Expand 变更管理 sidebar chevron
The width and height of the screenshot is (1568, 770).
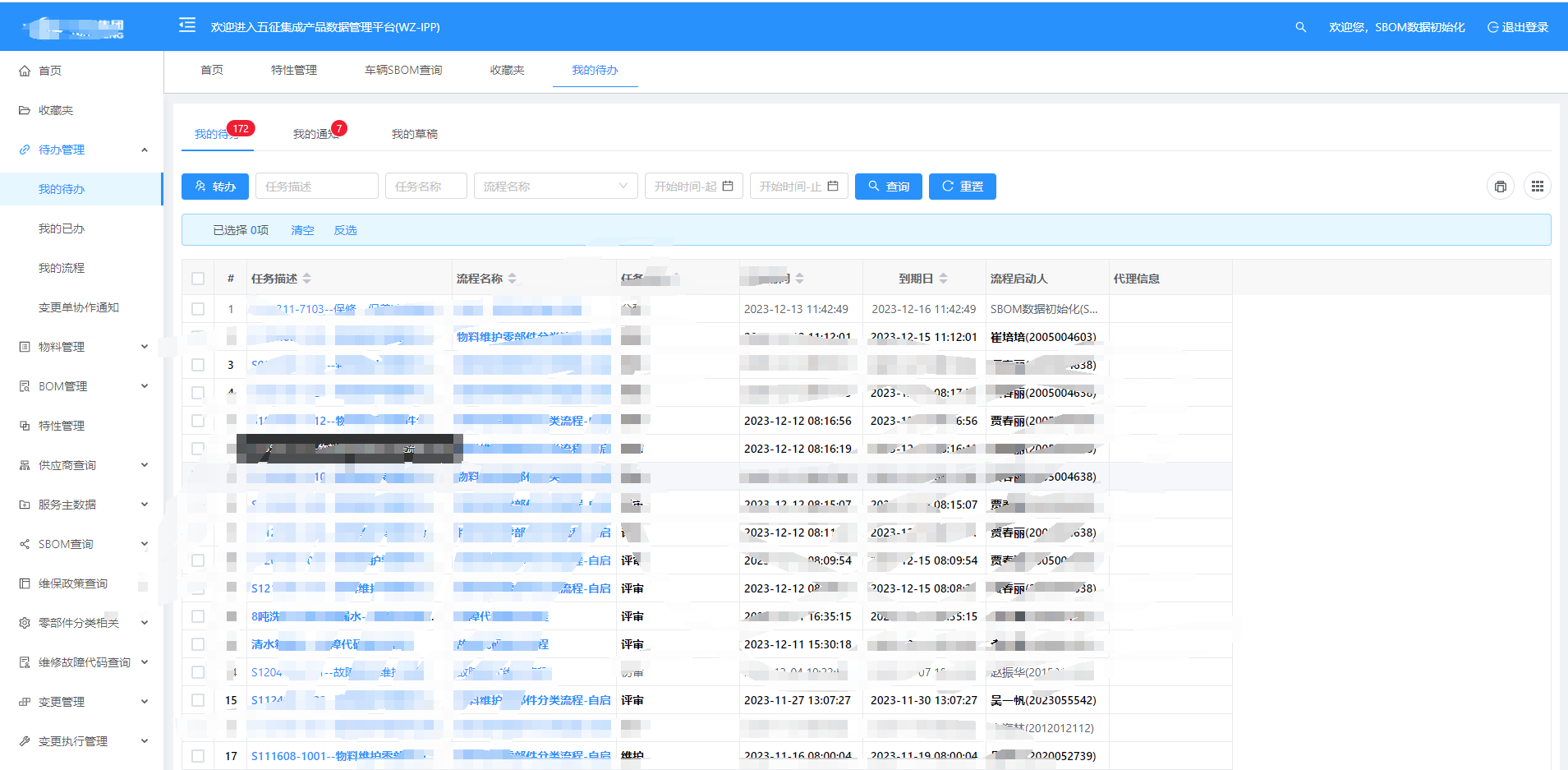click(x=145, y=702)
